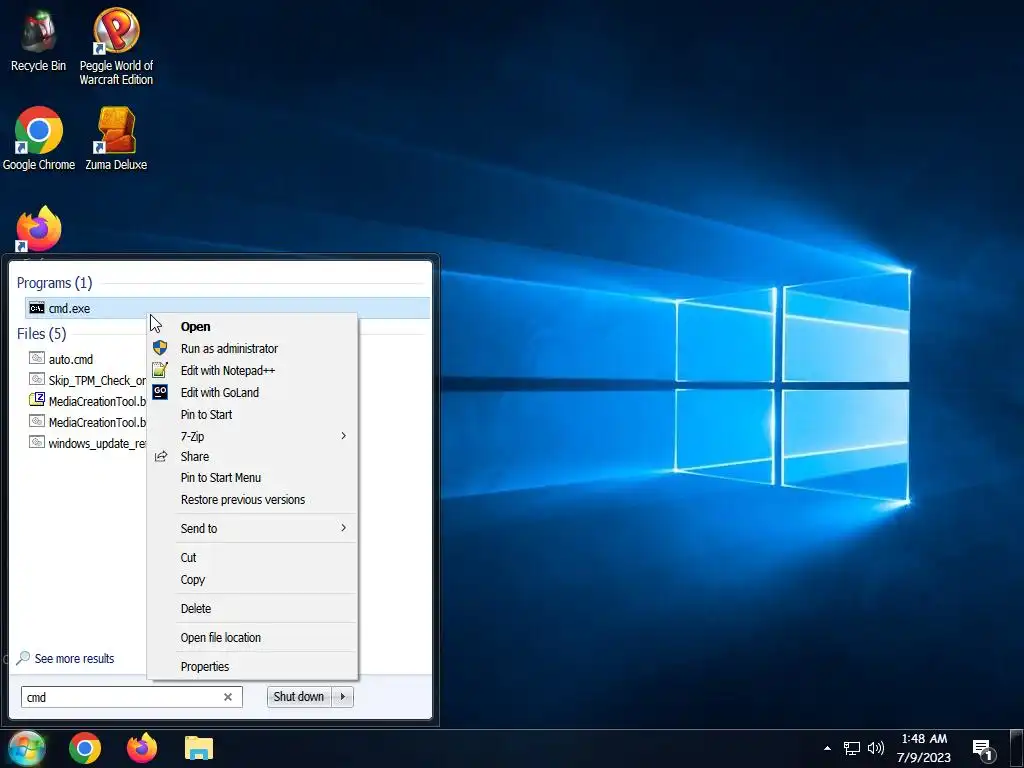Screen dimensions: 1024x768
Task: Click the clock showing 1:48 AM
Action: 924,739
